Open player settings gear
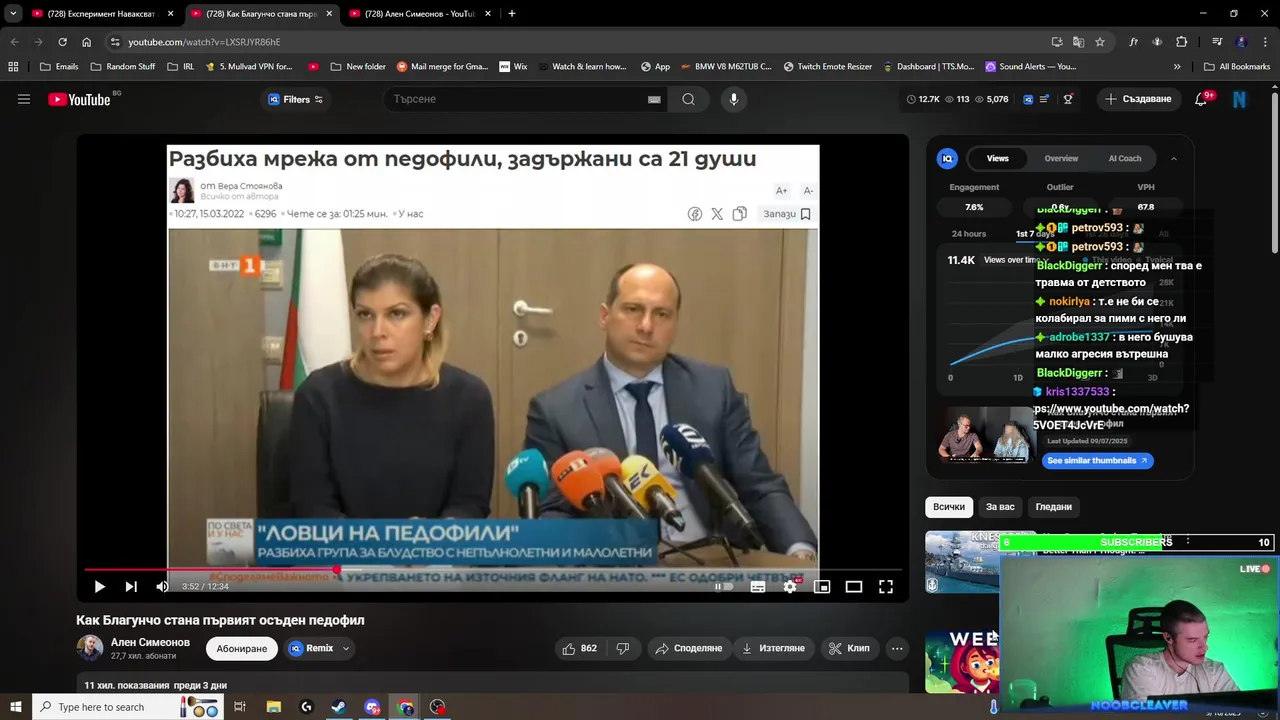The width and height of the screenshot is (1280, 720). pos(790,587)
